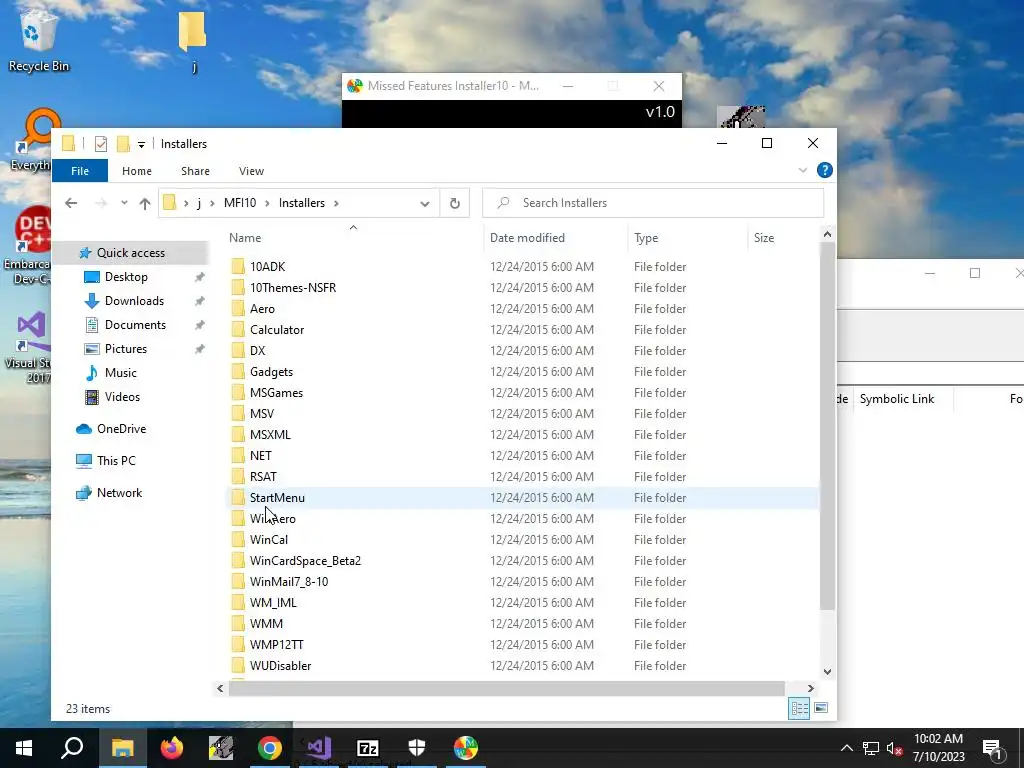Select OneDrive in the navigation pane
The image size is (1024, 768).
click(x=121, y=429)
